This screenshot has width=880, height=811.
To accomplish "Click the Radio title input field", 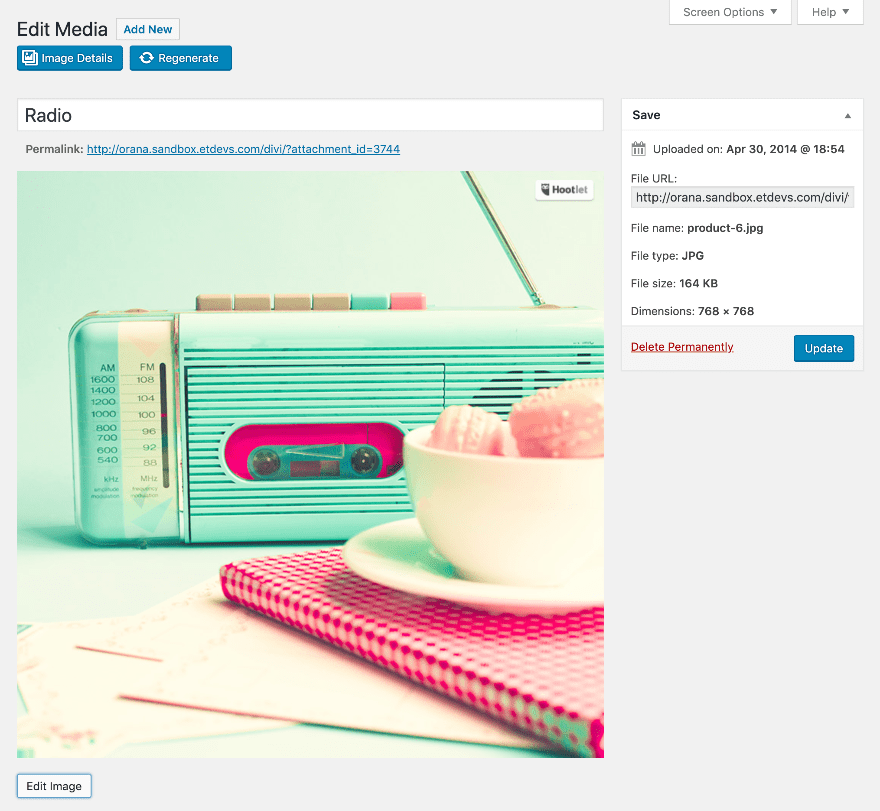I will (310, 115).
